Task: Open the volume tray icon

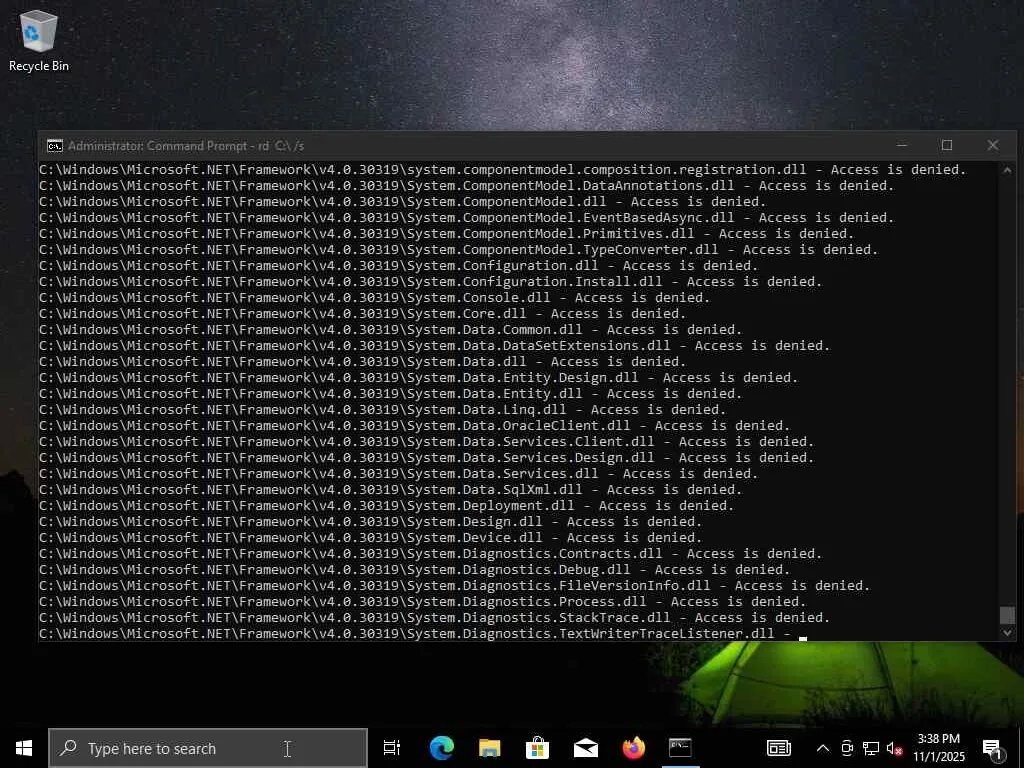Action: 894,748
